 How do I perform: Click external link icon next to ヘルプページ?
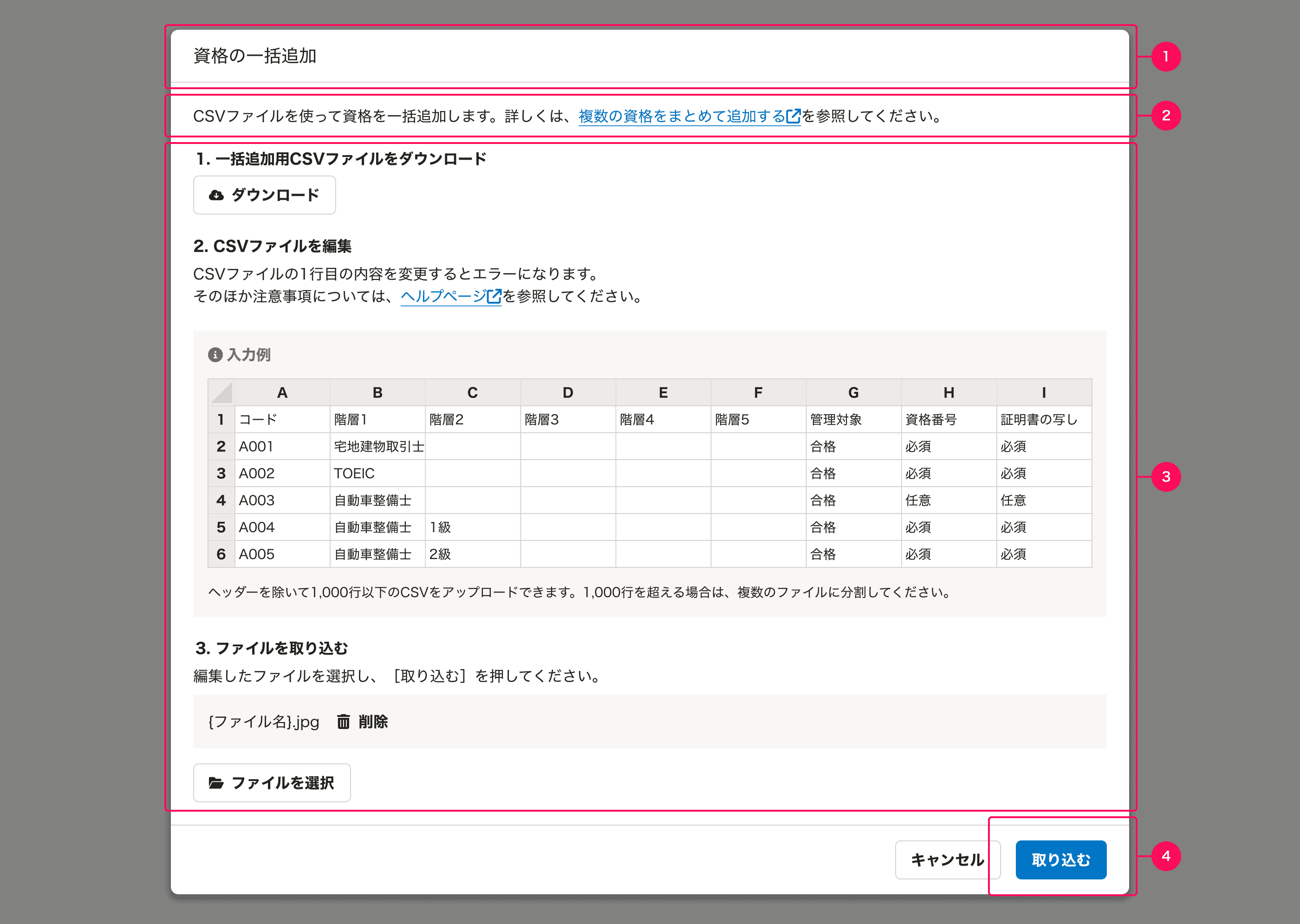coord(494,296)
